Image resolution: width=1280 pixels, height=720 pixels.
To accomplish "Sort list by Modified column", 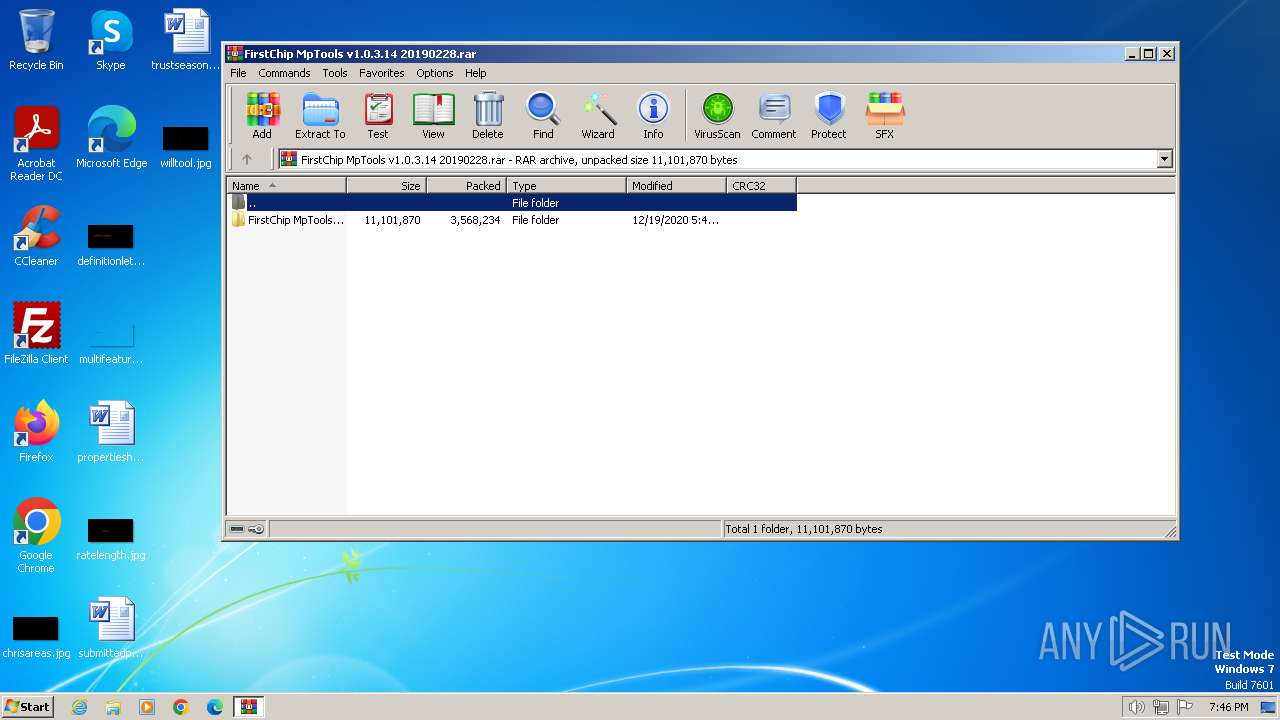I will pyautogui.click(x=677, y=186).
